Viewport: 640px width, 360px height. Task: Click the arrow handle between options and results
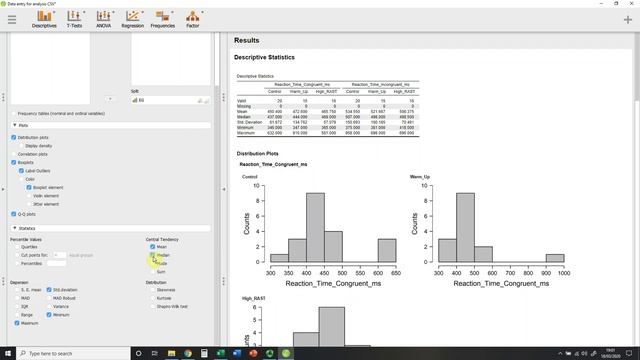coord(224,189)
